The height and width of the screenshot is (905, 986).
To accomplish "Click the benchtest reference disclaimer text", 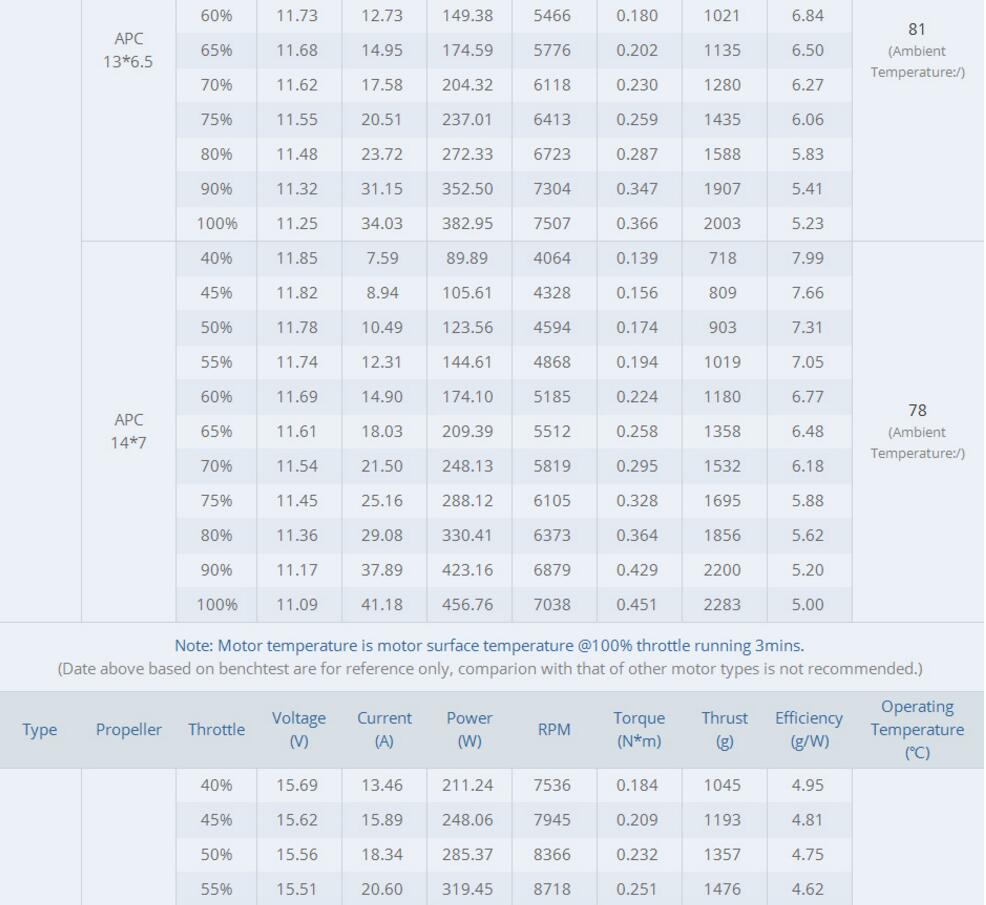I will (489, 668).
